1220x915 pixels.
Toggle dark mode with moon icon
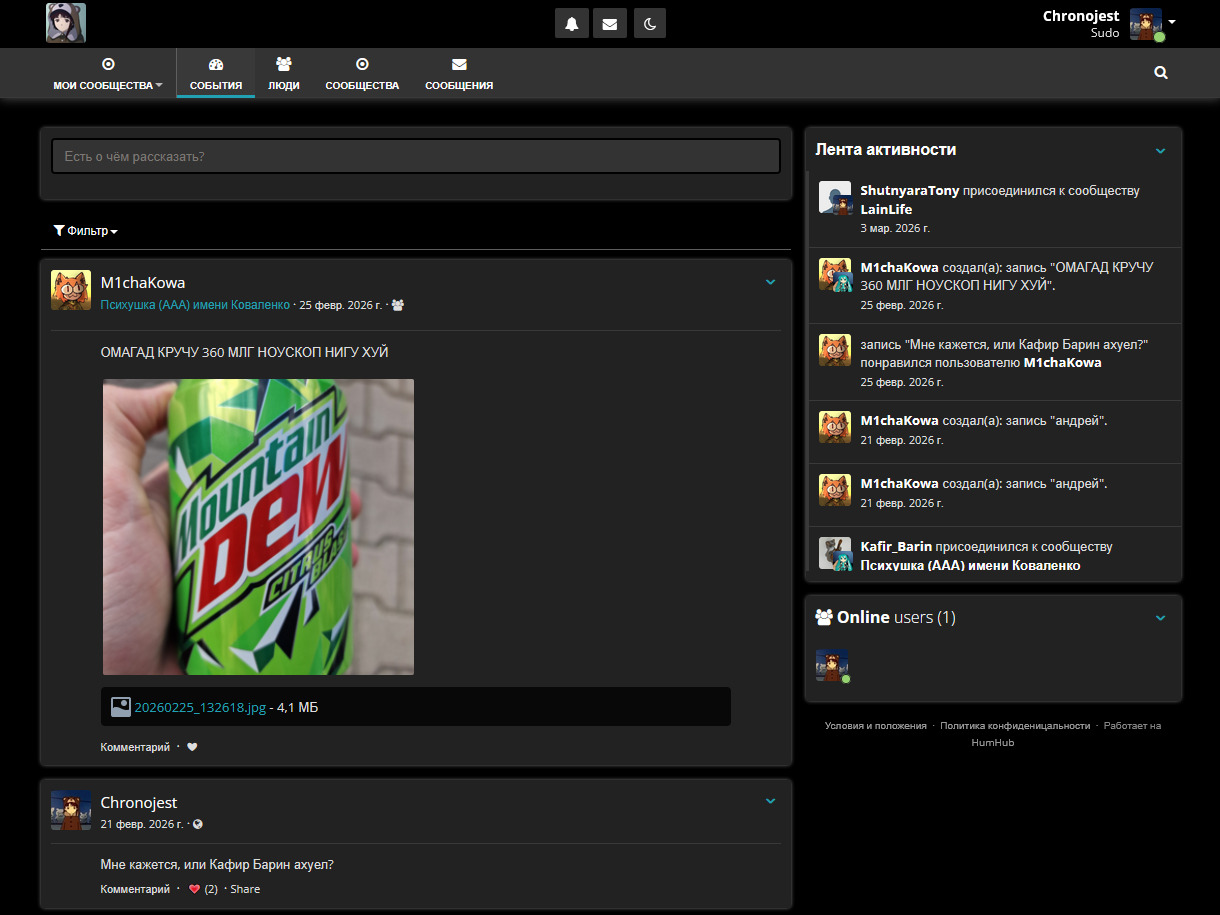(x=649, y=24)
